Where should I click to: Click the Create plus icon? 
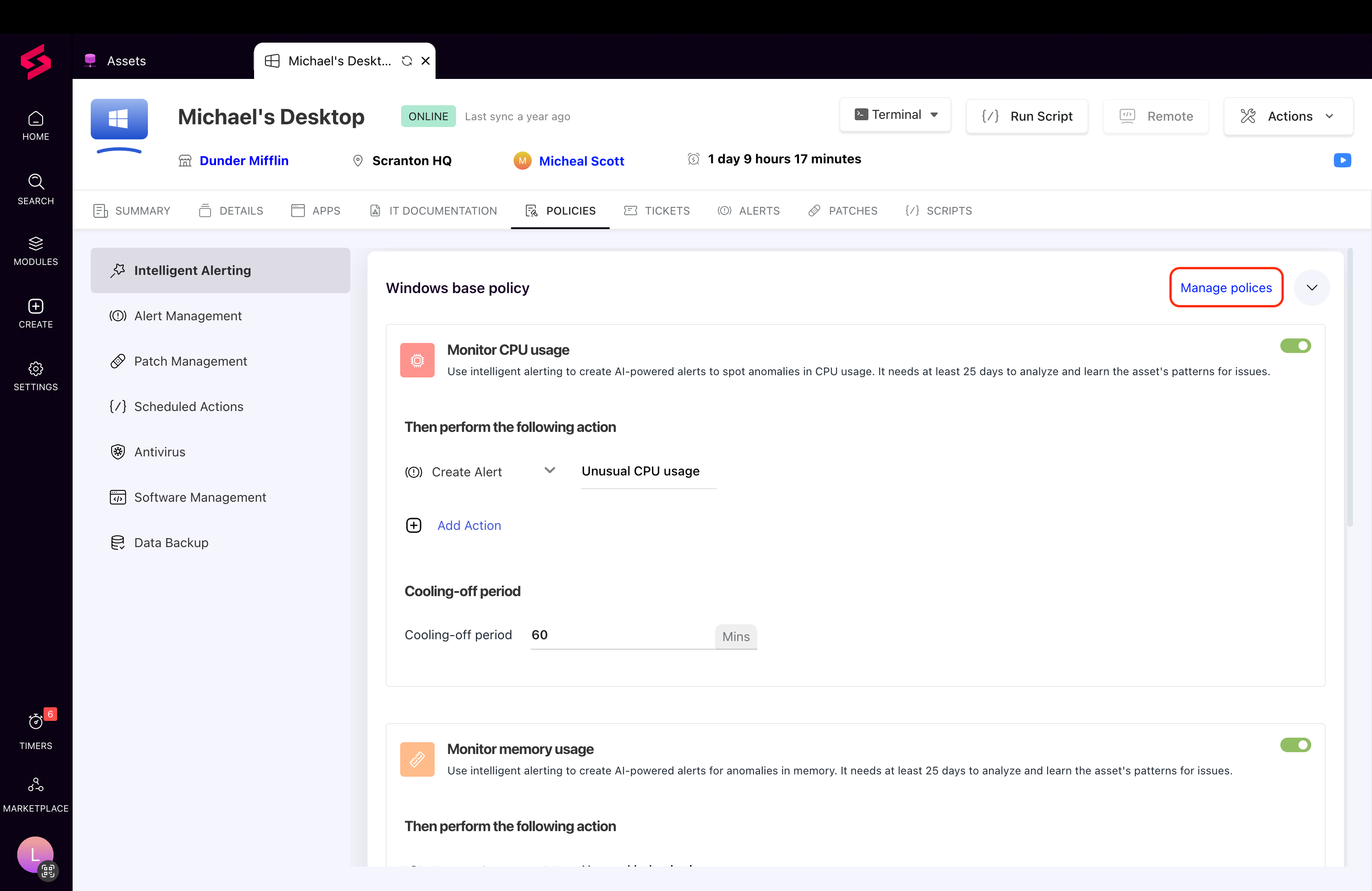pyautogui.click(x=36, y=306)
